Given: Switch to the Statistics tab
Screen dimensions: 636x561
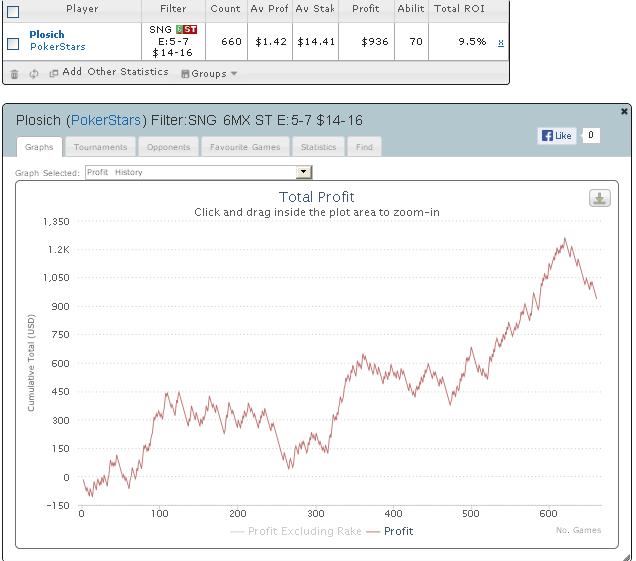Looking at the screenshot, I should pos(318,147).
